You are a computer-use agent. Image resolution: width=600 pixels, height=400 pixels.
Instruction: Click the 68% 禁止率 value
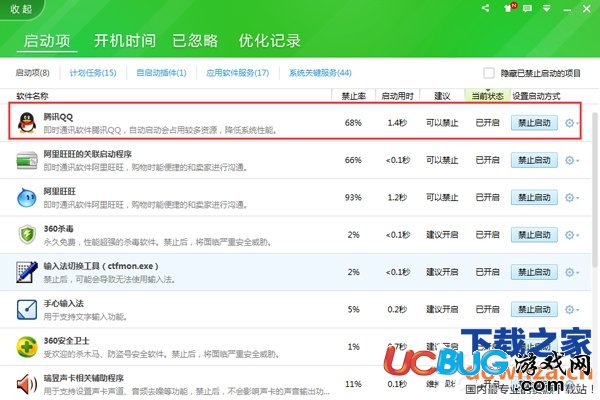pos(353,123)
